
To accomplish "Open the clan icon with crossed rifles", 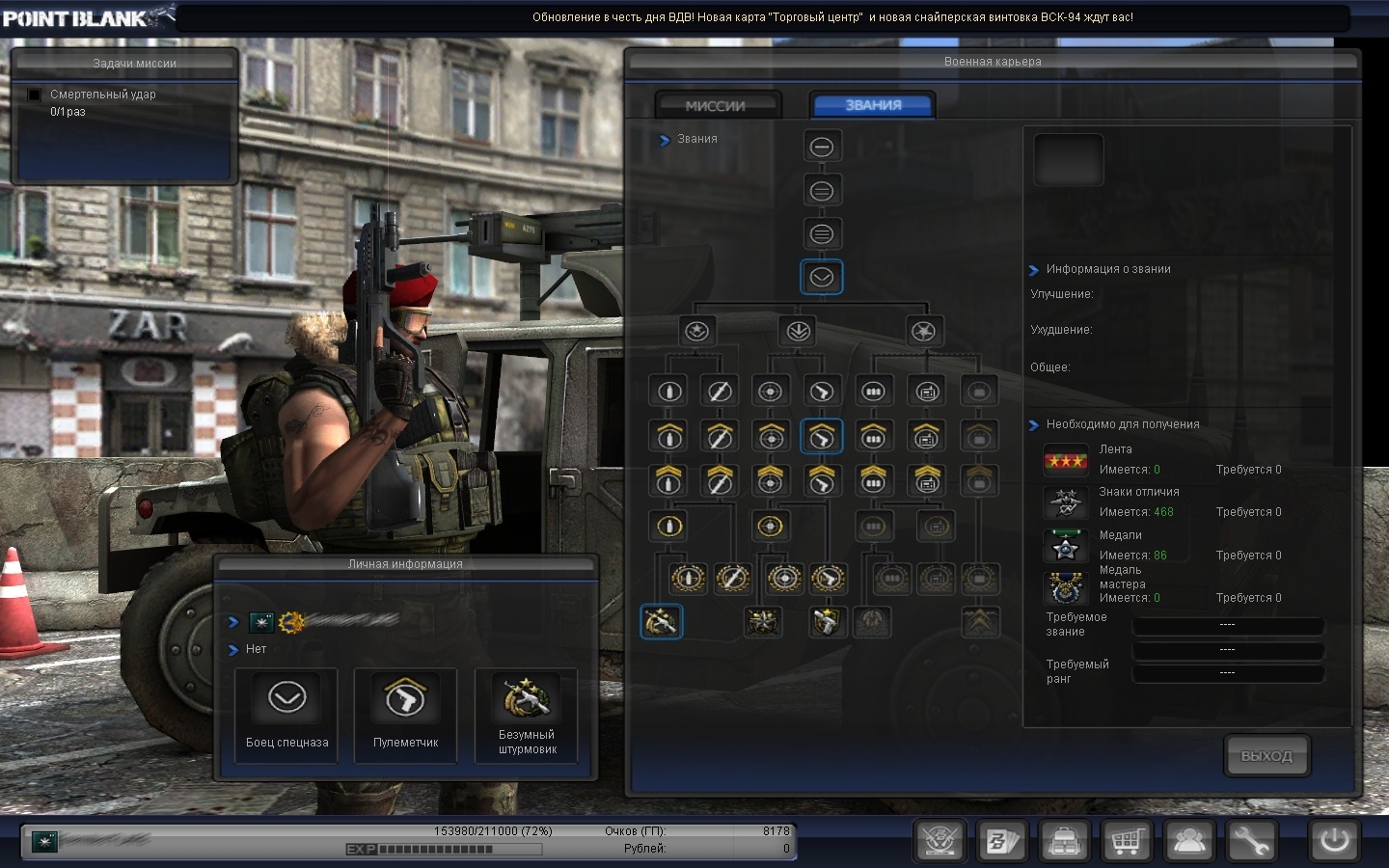I will [x=940, y=841].
